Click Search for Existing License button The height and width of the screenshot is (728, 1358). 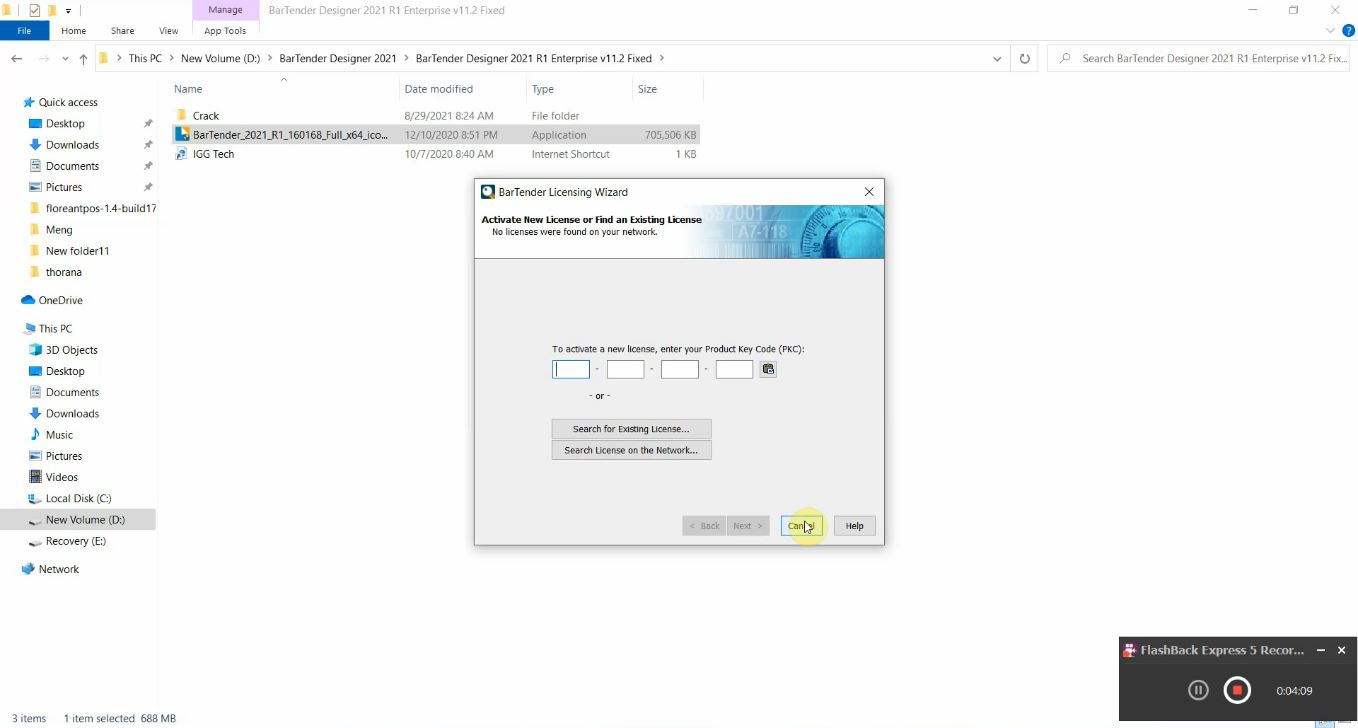pos(631,429)
